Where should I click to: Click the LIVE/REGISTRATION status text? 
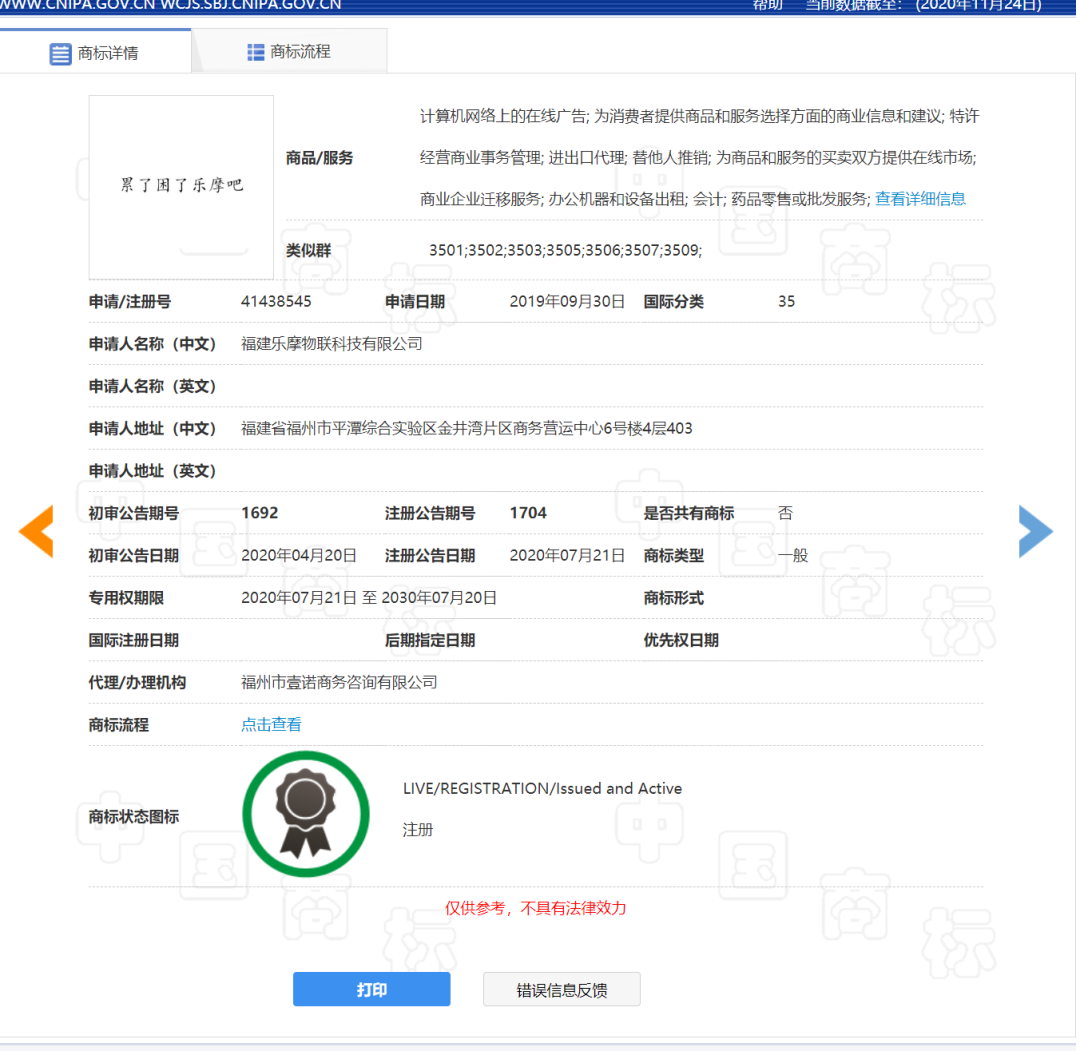coord(542,789)
